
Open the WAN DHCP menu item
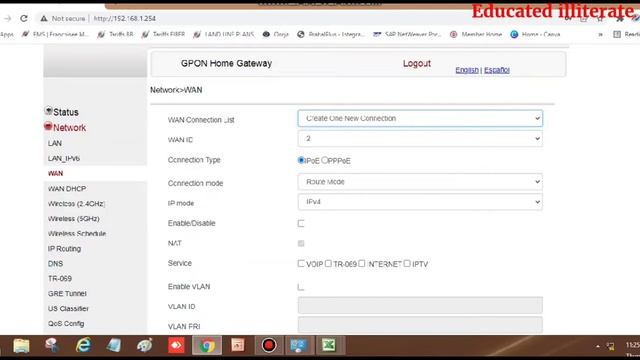[67, 189]
